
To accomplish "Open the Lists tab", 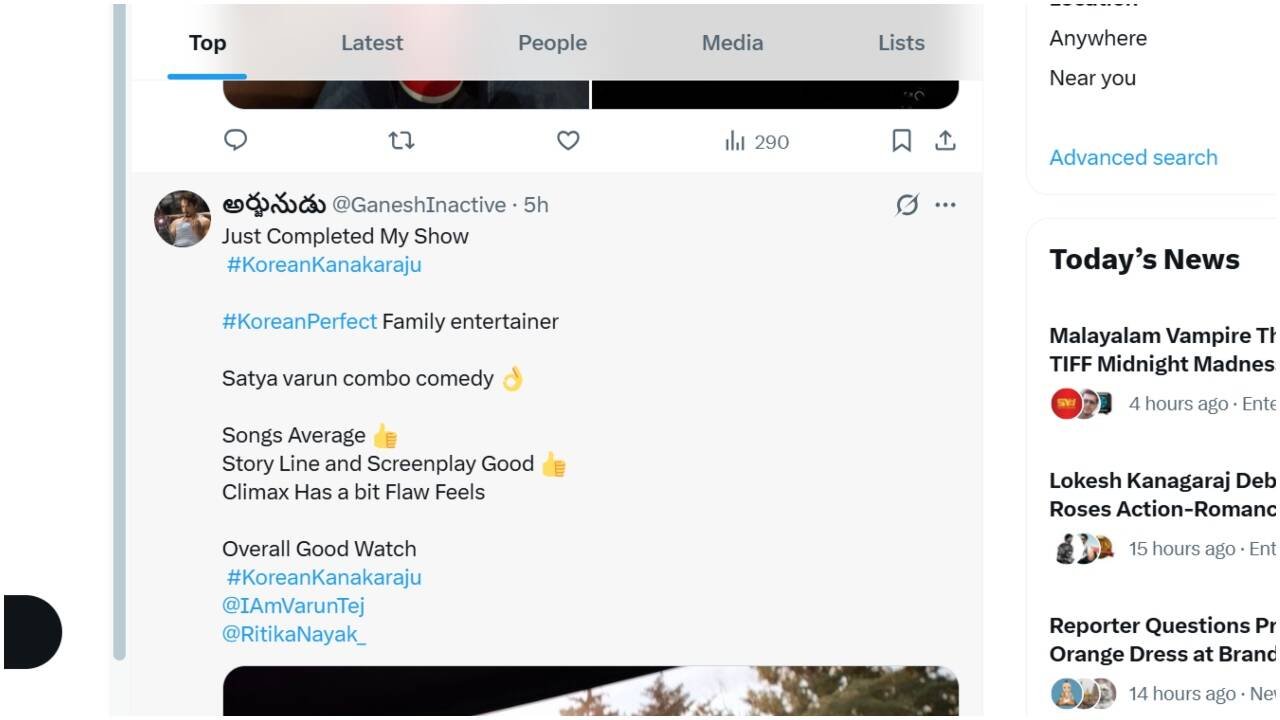I will [x=901, y=43].
